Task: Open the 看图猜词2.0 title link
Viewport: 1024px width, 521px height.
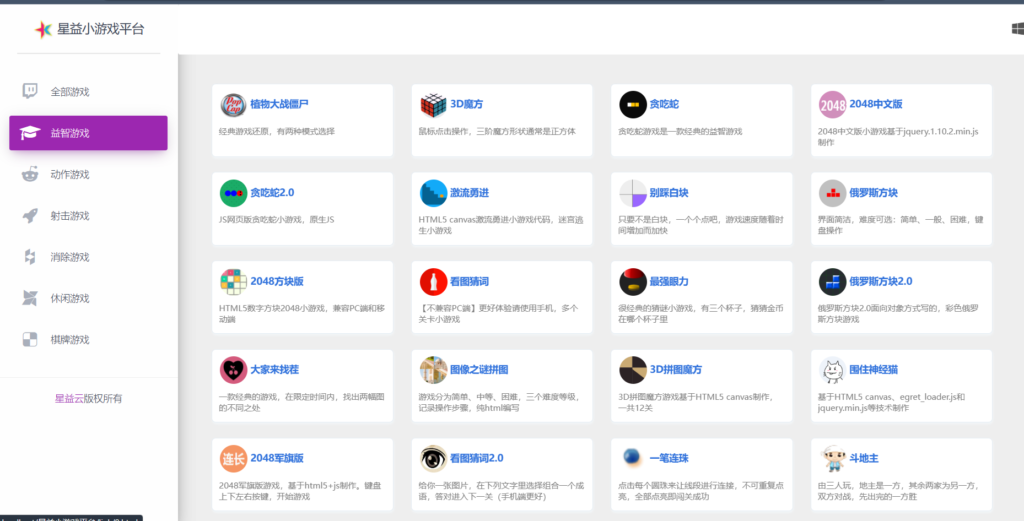Action: [477, 458]
